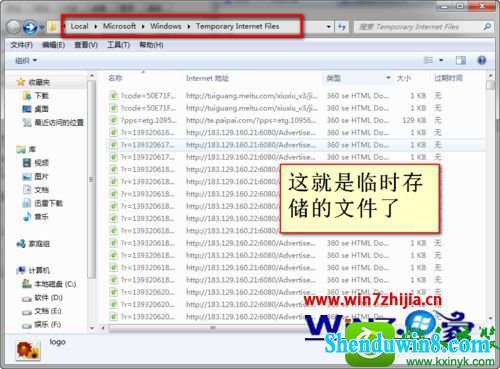The height and width of the screenshot is (369, 500).
Task: Select Temporary Internet Files breadcrumb segment
Action: click(237, 26)
